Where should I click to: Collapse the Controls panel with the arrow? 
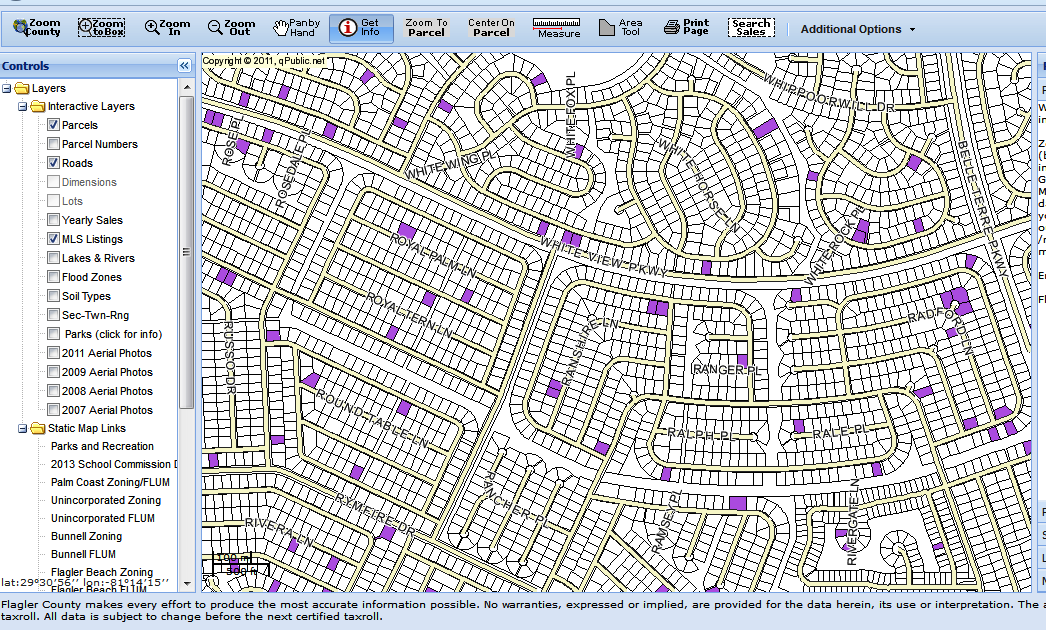tap(183, 65)
